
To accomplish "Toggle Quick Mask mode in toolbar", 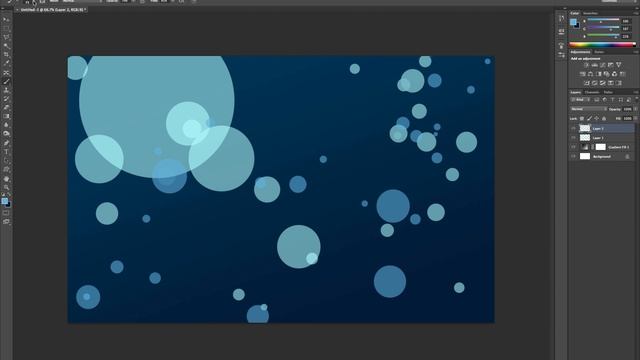I will click(6, 213).
